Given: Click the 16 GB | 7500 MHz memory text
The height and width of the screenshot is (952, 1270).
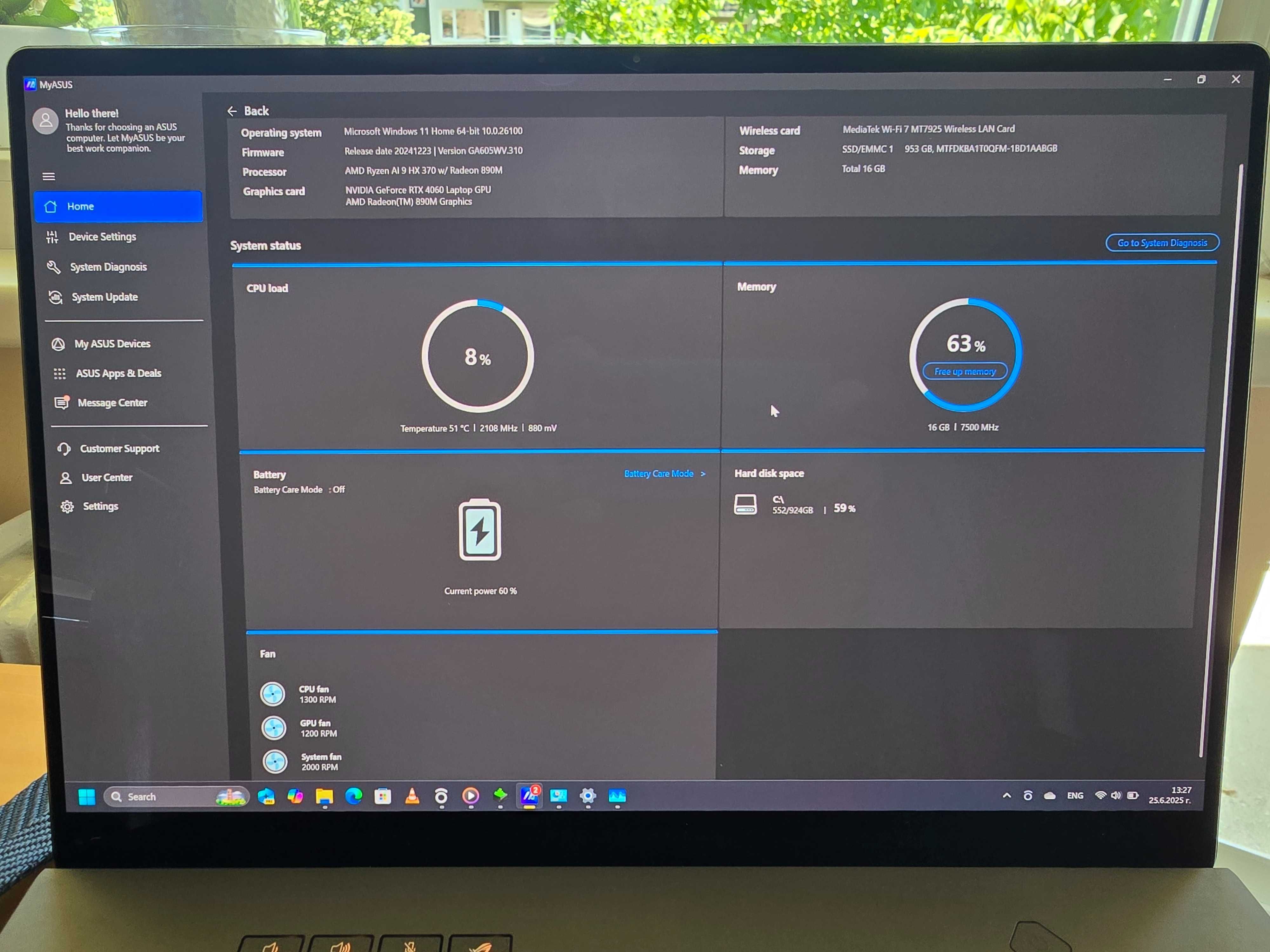Looking at the screenshot, I should 963,427.
